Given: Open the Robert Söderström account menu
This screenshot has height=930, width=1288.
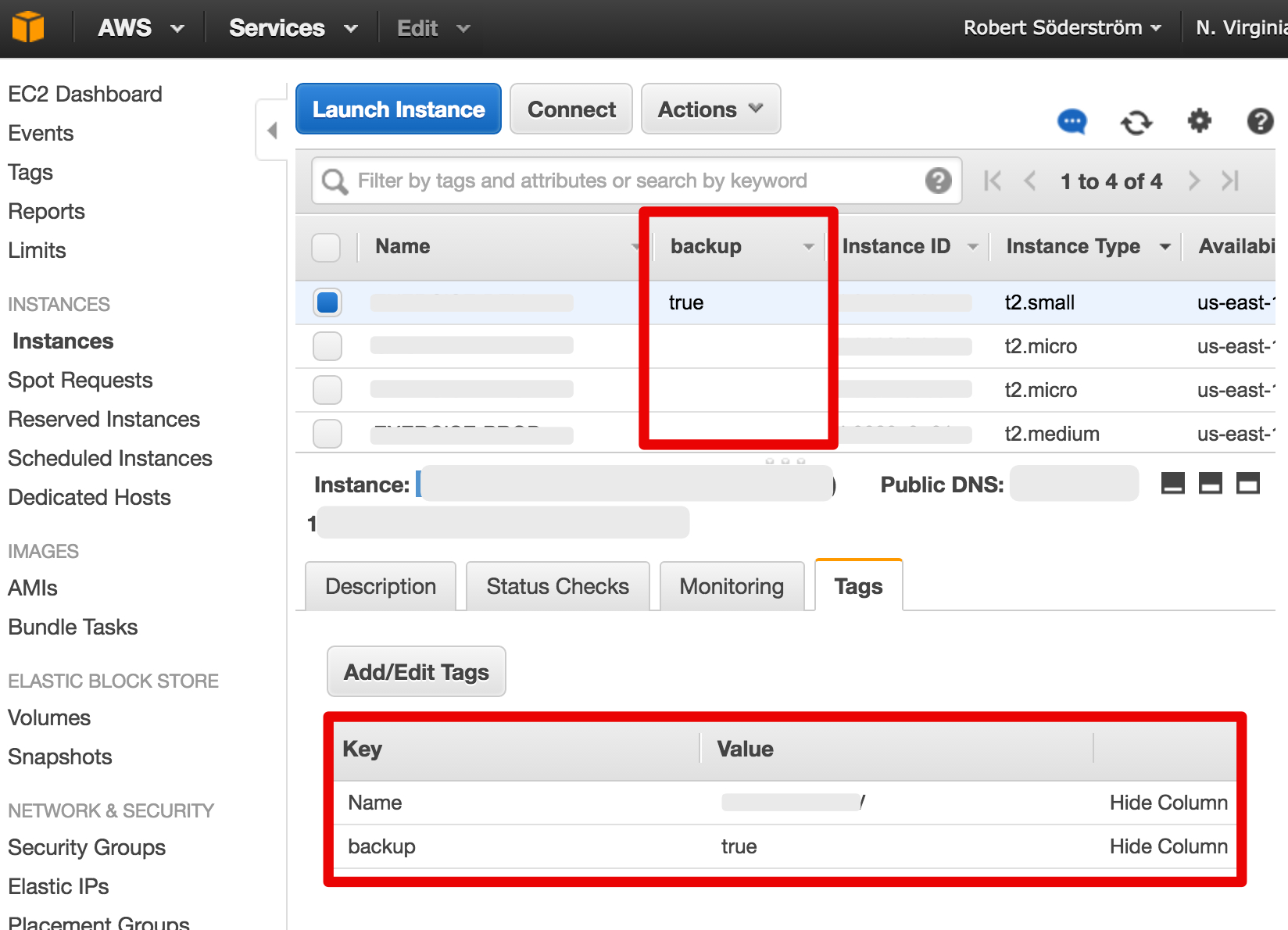Looking at the screenshot, I should click(1062, 28).
